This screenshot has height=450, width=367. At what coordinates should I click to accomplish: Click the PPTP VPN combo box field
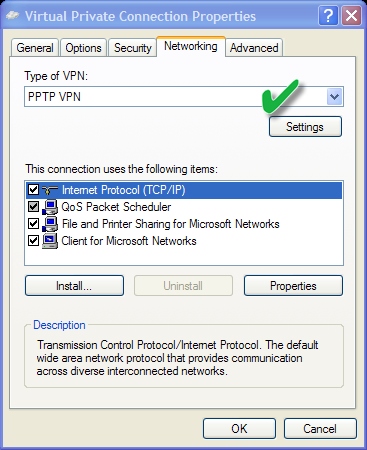(x=184, y=97)
